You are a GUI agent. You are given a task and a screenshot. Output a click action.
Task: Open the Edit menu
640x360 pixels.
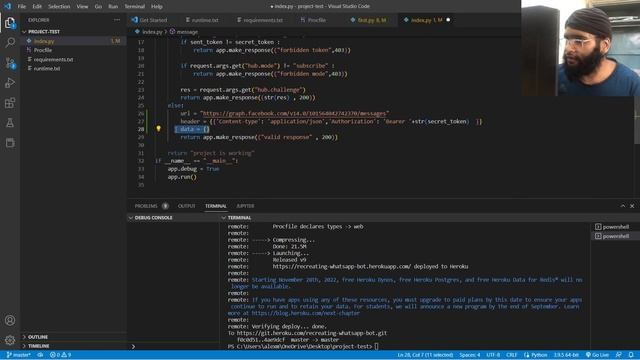pos(37,6)
